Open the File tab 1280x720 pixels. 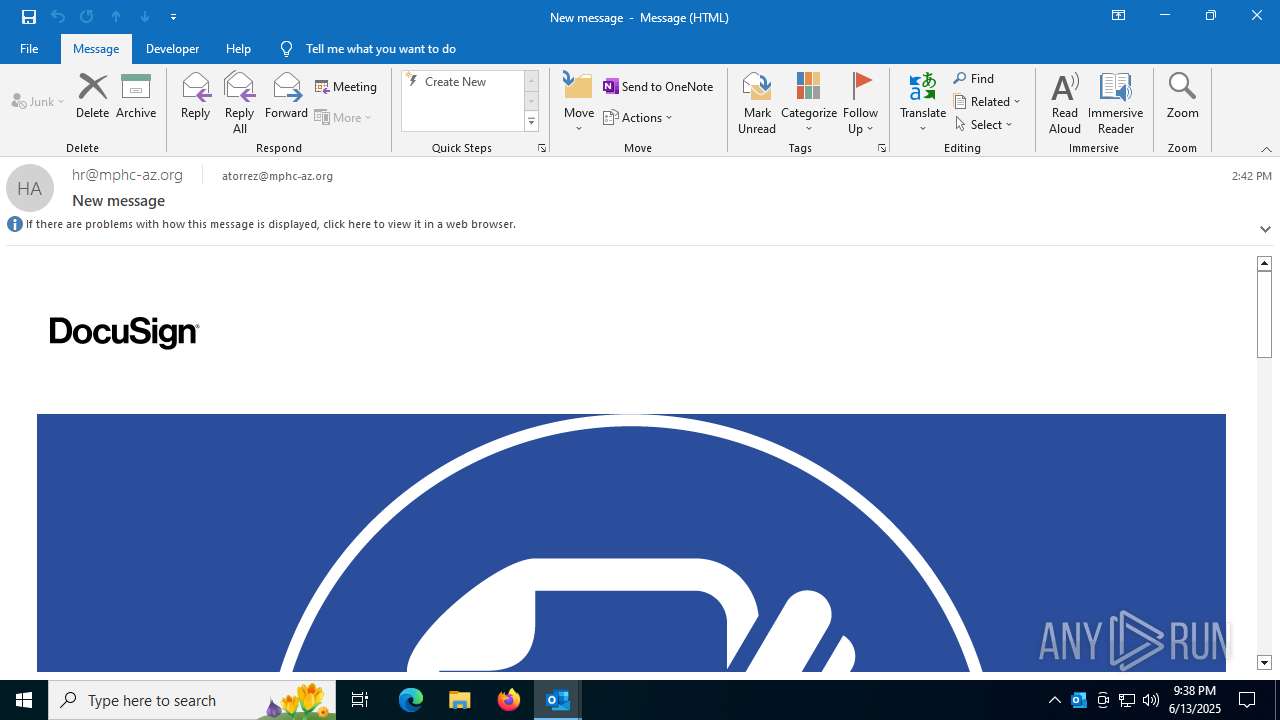[29, 48]
